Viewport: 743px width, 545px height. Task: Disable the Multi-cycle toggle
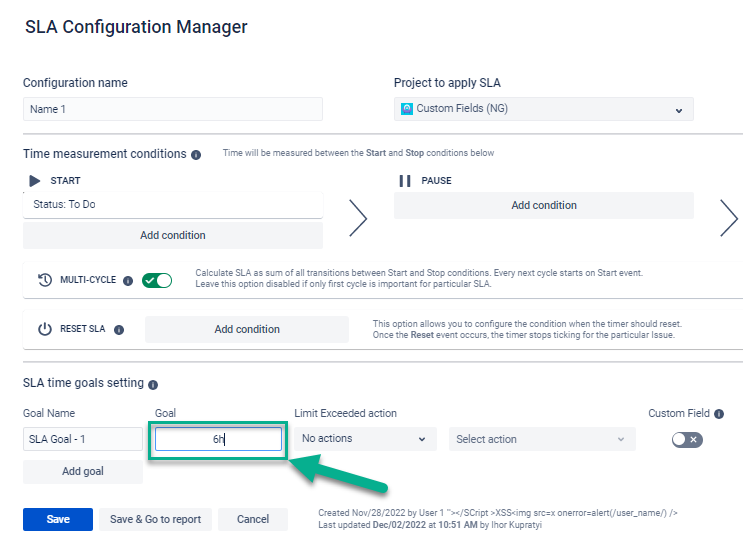click(157, 281)
